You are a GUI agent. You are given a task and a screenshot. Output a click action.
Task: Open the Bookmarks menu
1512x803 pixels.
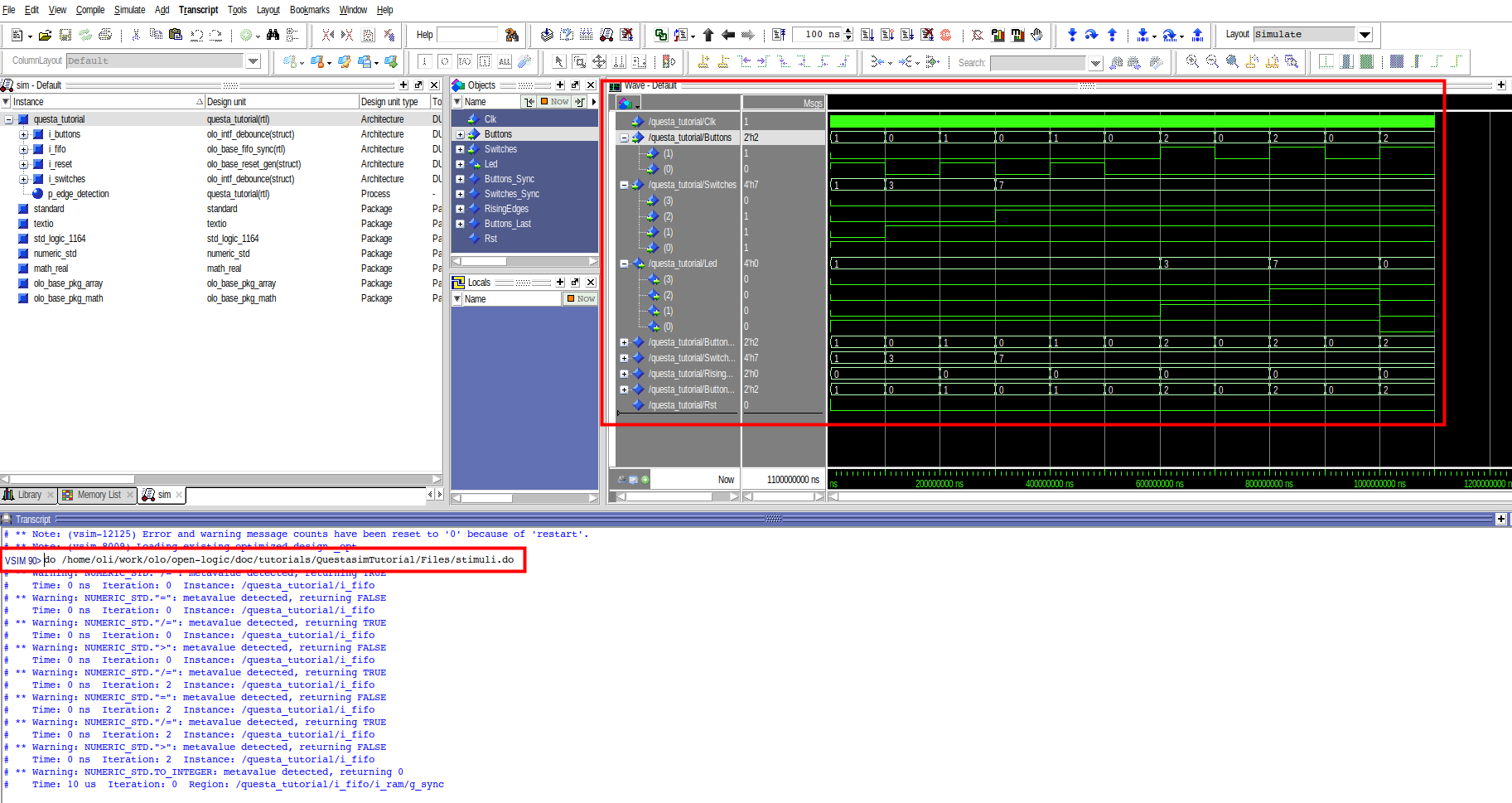point(310,10)
